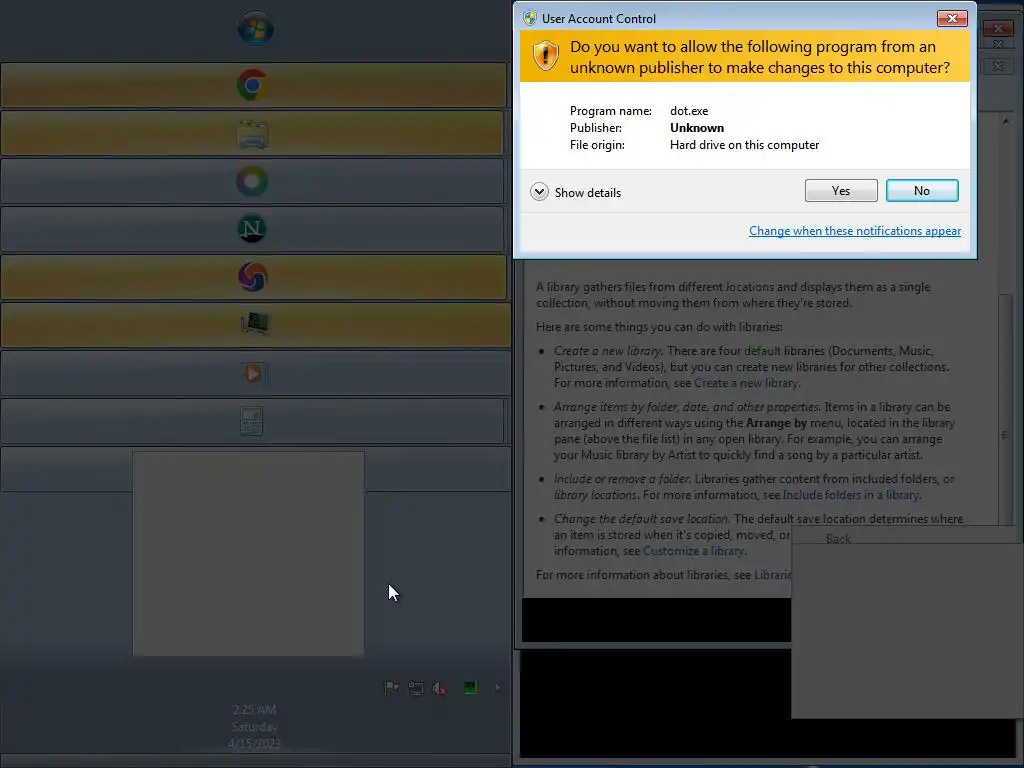The width and height of the screenshot is (1024, 768).
Task: Click 'Hard drive on this computer' text
Action: 744,145
